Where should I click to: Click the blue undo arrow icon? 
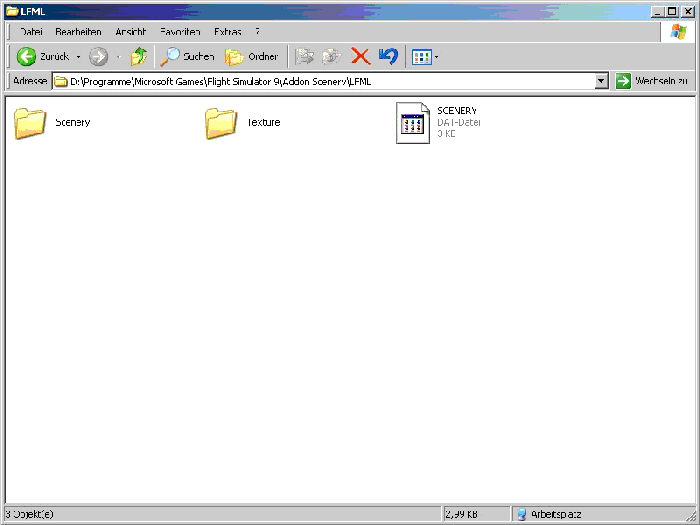coord(388,57)
